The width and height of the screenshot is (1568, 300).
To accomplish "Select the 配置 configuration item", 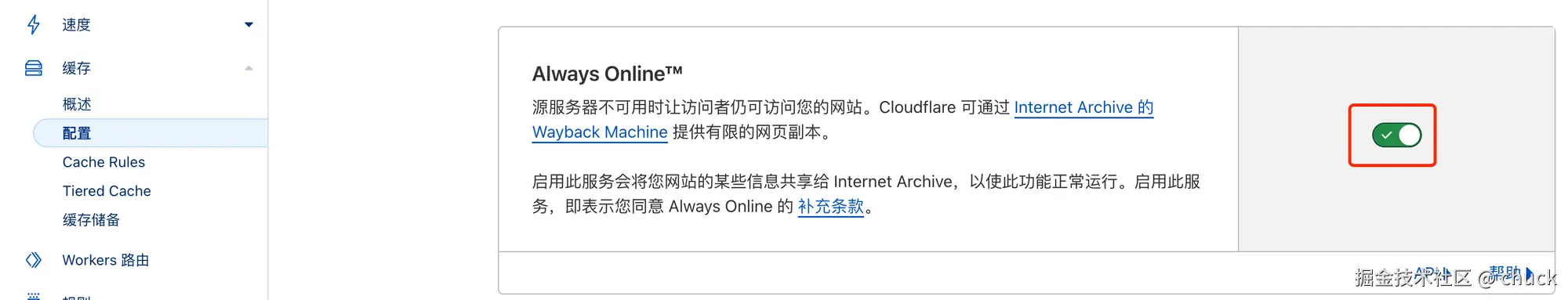I will point(77,133).
